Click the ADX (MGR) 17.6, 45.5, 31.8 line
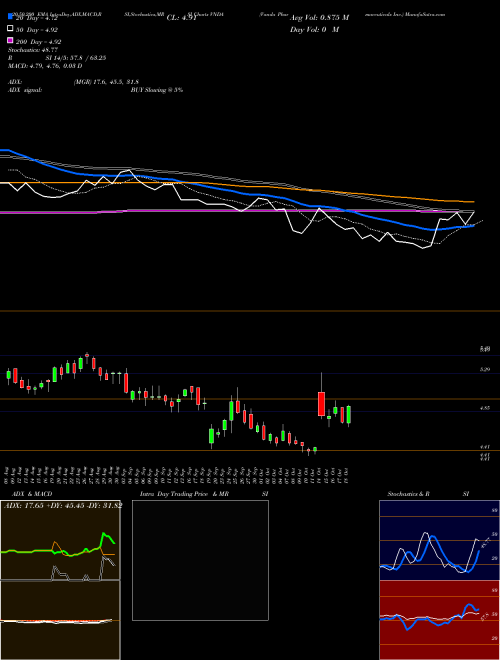Screen dimensions: 500x660 pos(73,82)
